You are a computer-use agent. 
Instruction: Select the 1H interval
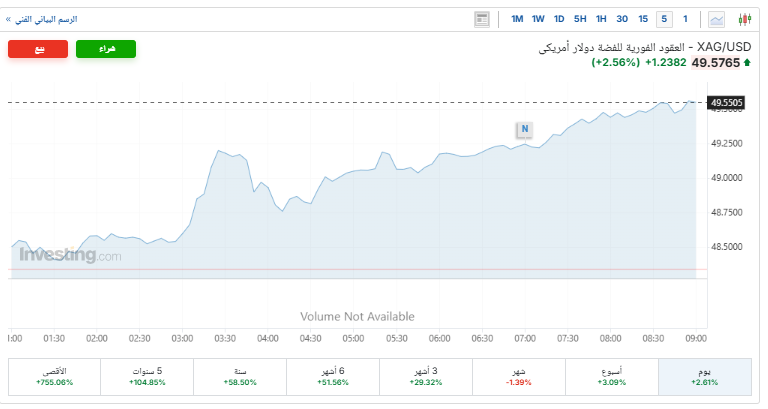pos(601,19)
